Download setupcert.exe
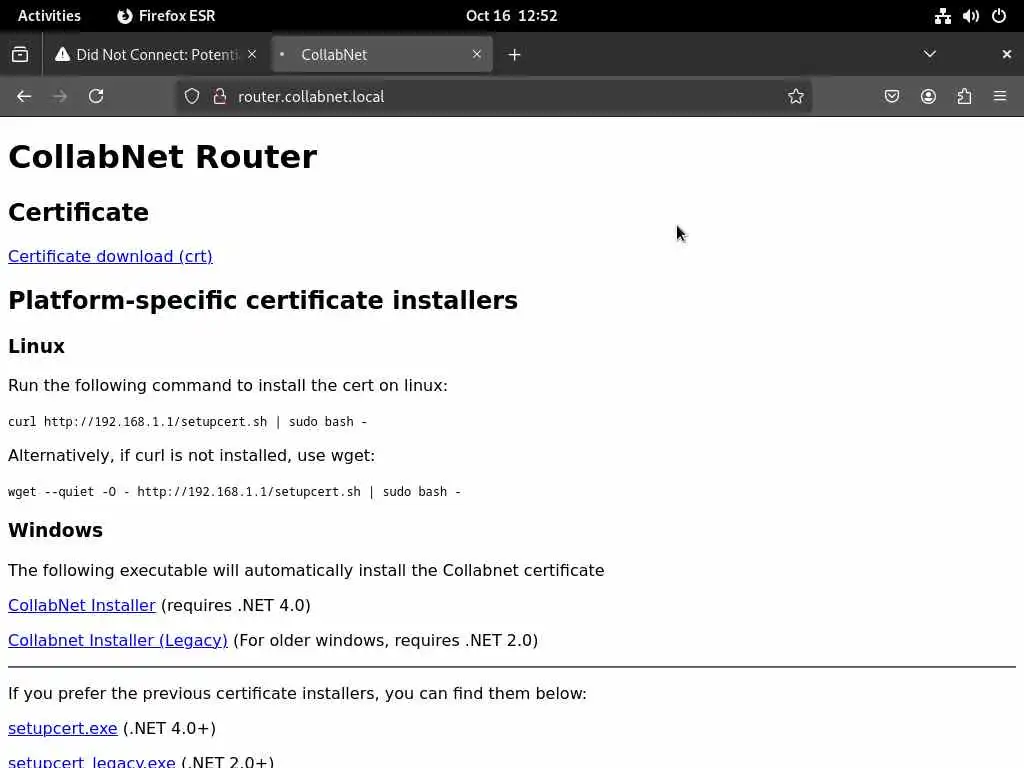 pos(63,728)
